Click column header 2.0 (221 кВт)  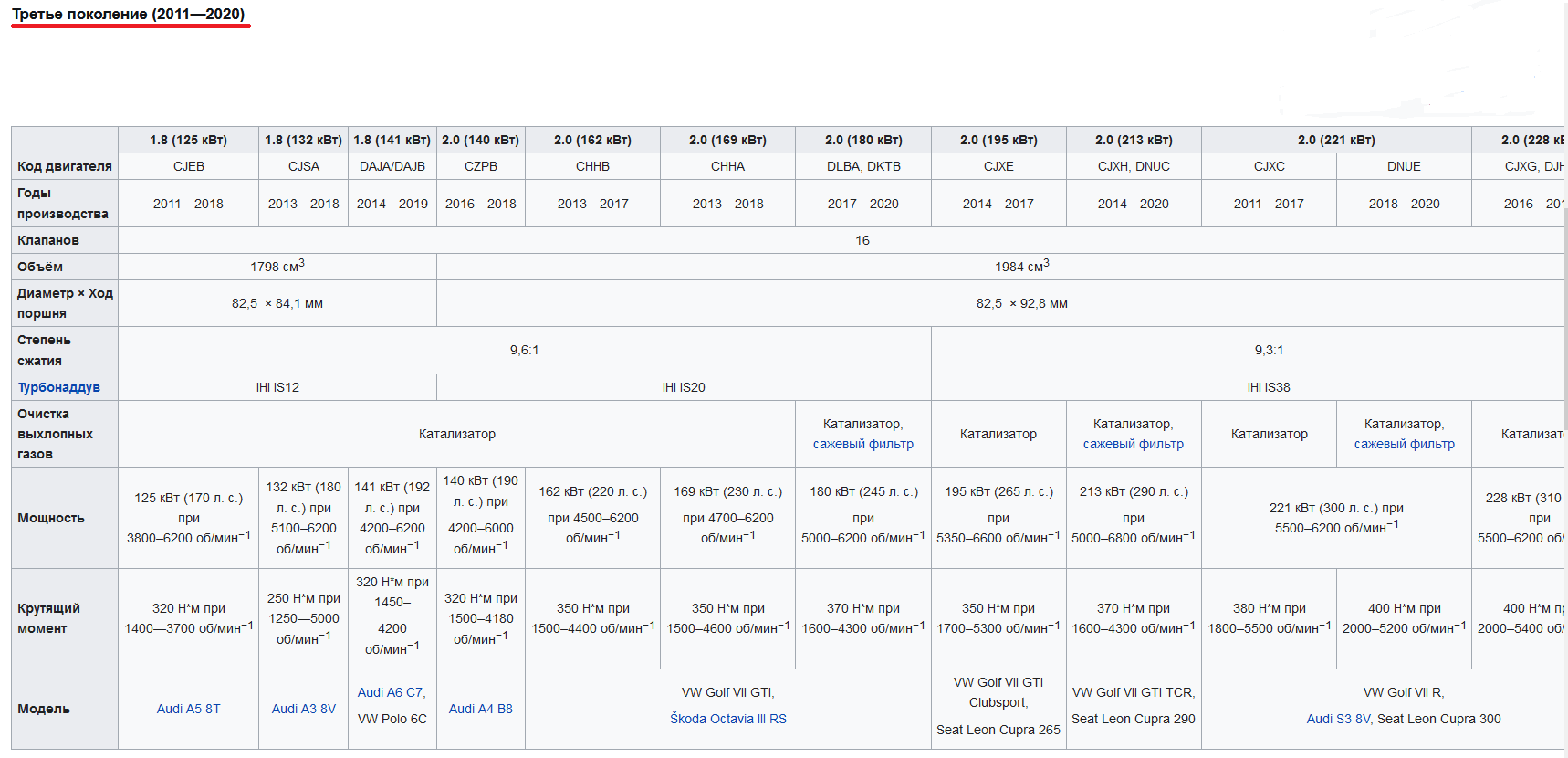[1336, 140]
